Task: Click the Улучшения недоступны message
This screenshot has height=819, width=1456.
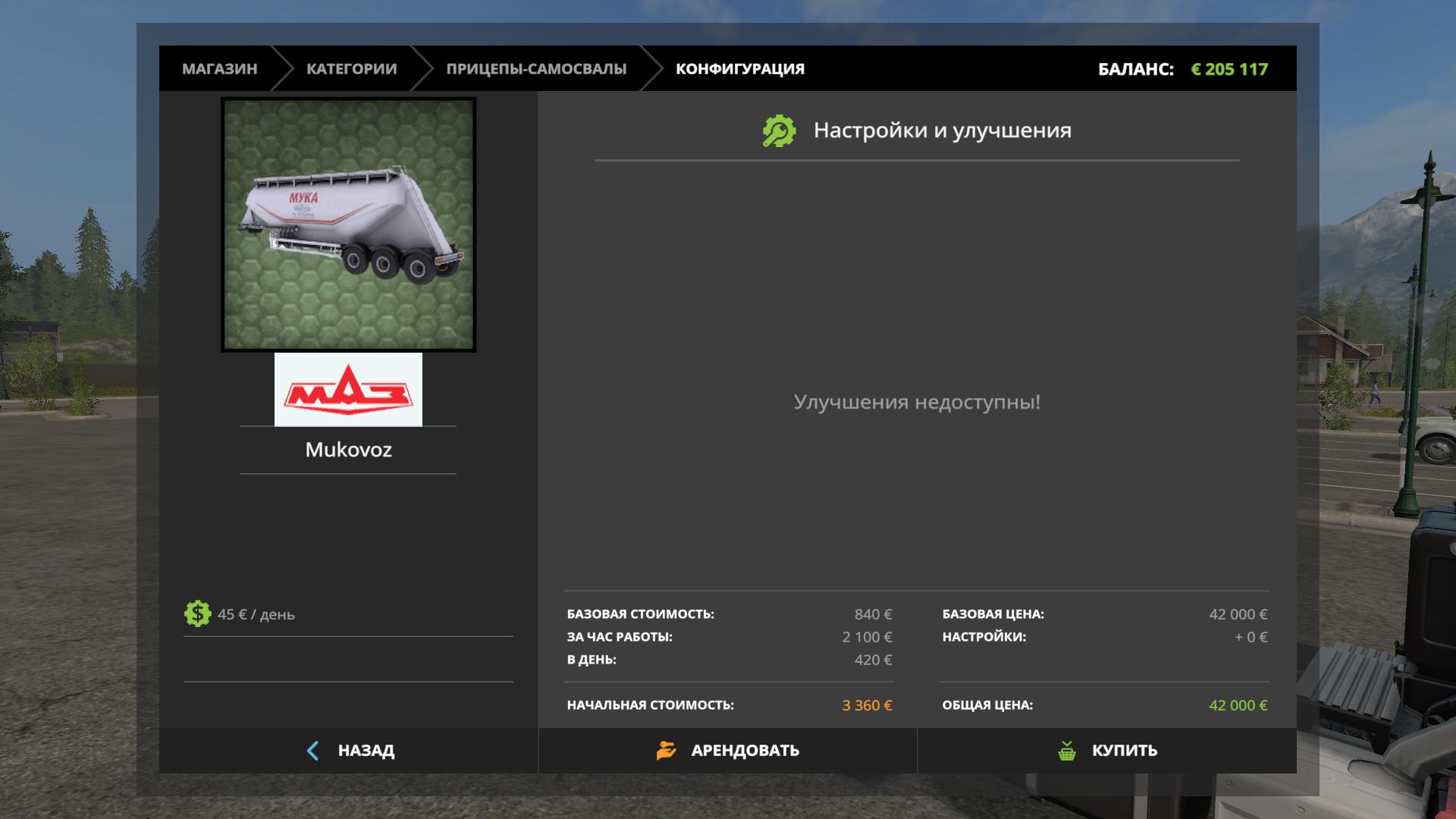Action: 916,402
